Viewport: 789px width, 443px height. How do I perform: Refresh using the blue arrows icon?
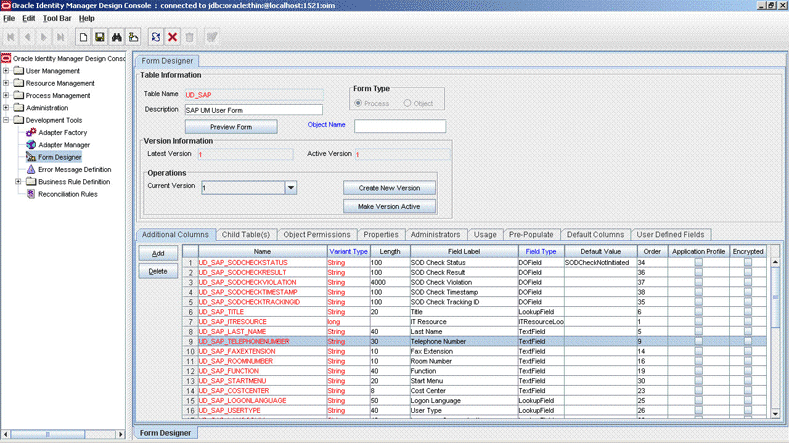tap(156, 37)
